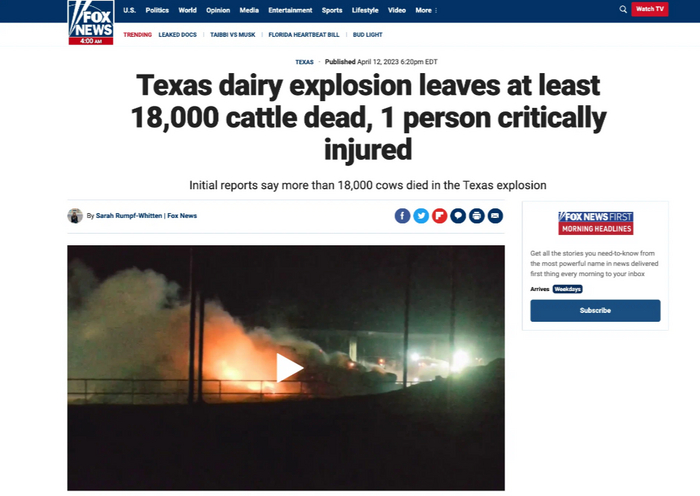Open comments speech bubble icon
This screenshot has height=496, width=700.
(x=458, y=216)
